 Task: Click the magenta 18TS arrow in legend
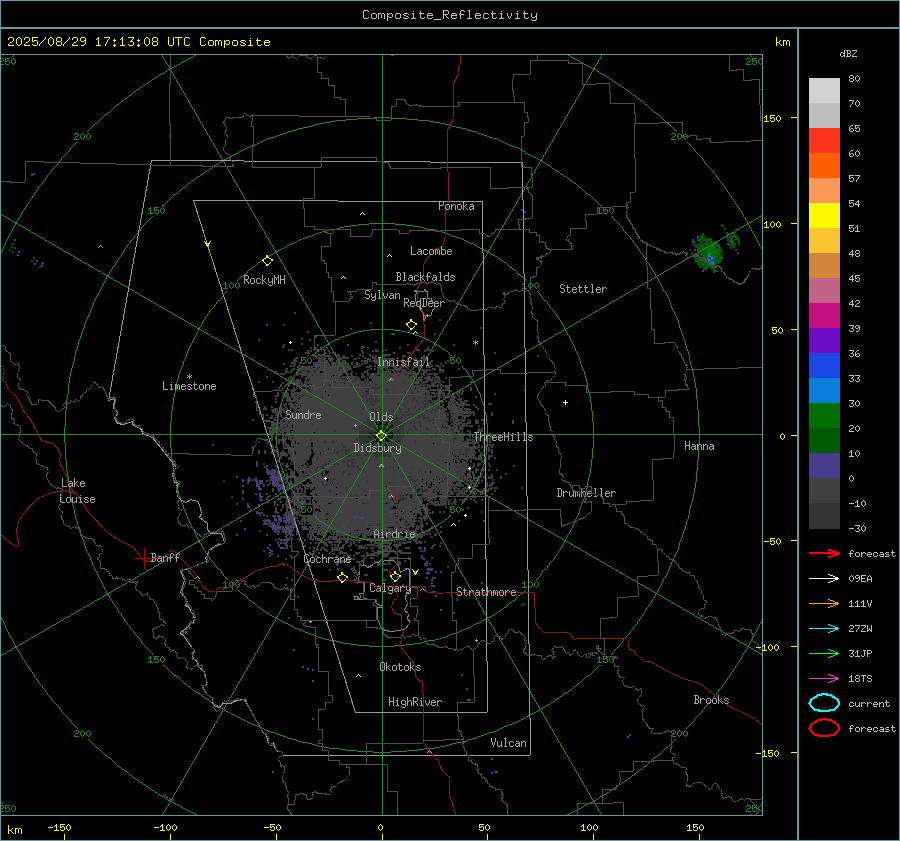[x=824, y=679]
